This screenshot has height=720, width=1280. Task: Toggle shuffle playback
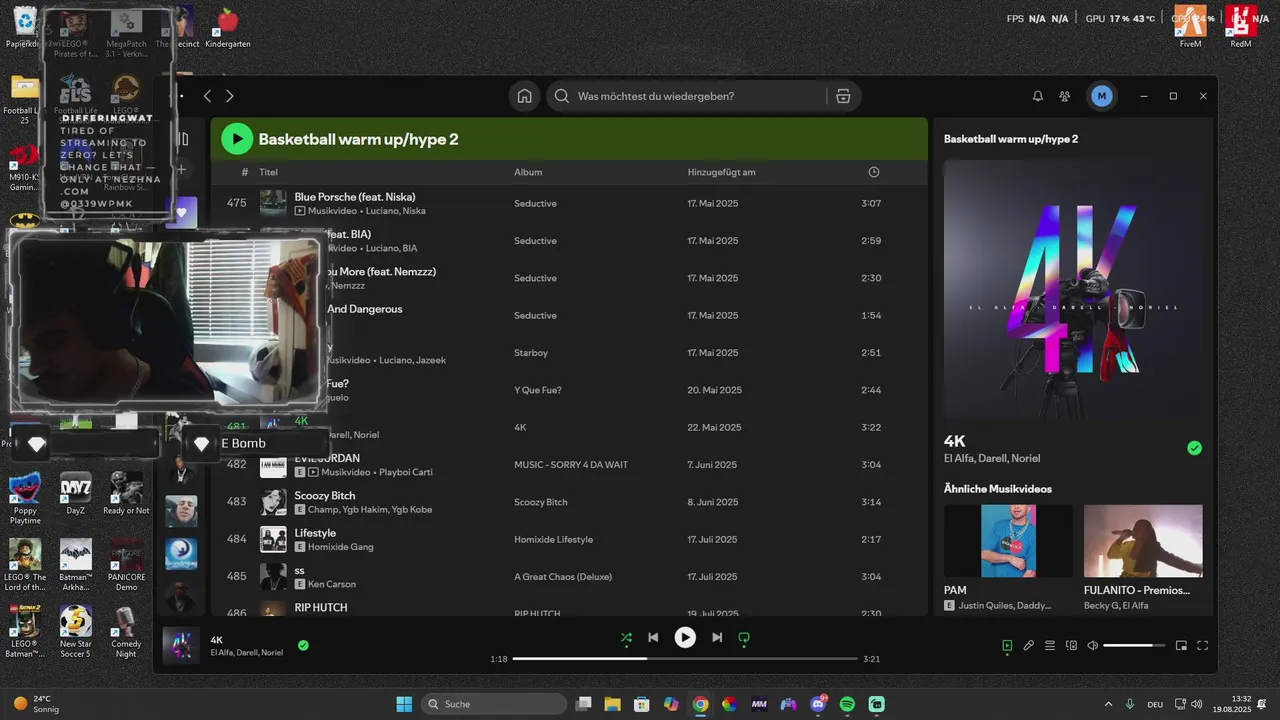point(626,637)
